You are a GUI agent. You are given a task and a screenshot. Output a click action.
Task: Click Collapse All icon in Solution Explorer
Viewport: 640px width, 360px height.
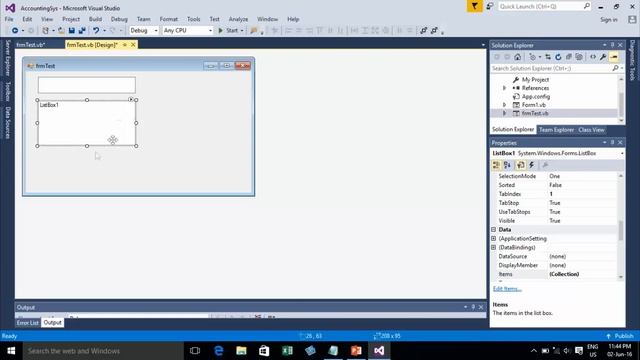coord(569,57)
